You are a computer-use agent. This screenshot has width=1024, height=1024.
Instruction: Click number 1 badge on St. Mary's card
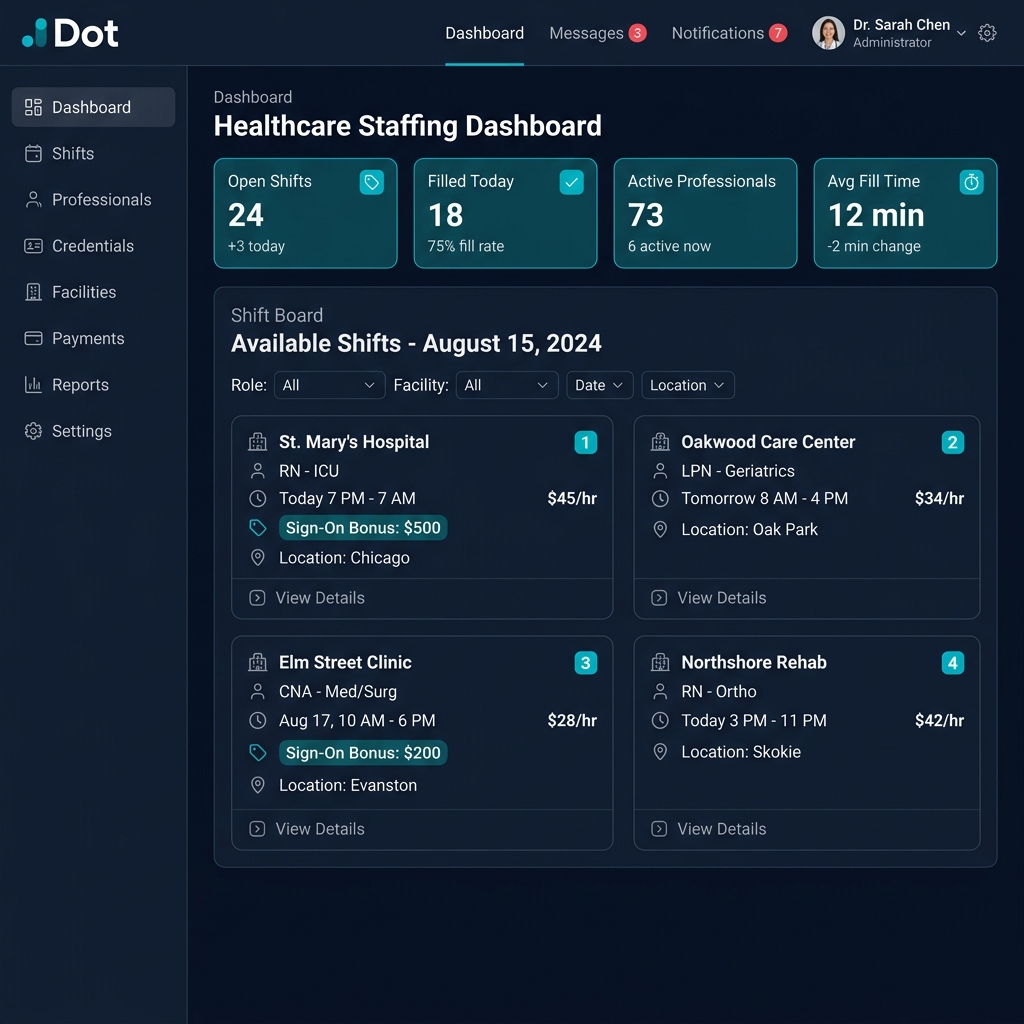(586, 443)
